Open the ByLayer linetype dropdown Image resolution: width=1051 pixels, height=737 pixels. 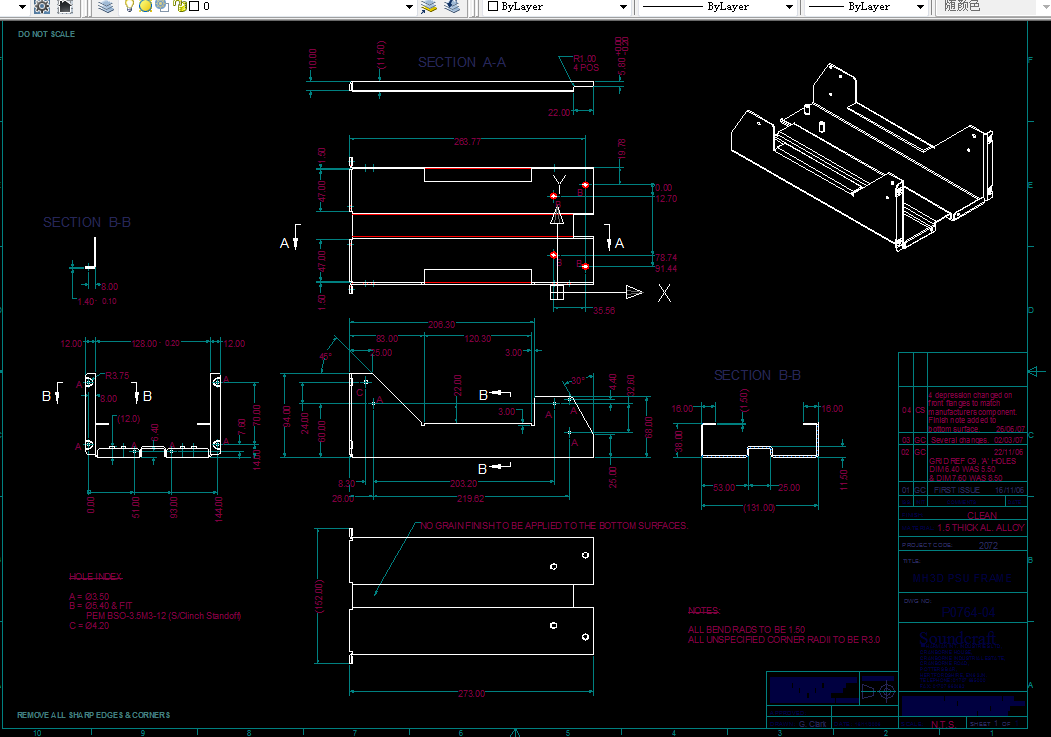click(x=789, y=7)
